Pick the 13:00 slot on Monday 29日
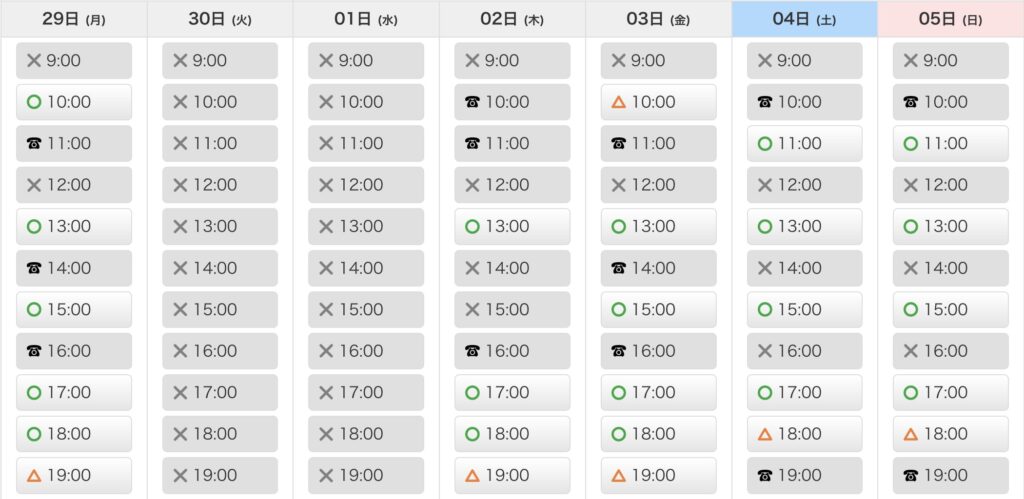The width and height of the screenshot is (1024, 499). [x=74, y=227]
